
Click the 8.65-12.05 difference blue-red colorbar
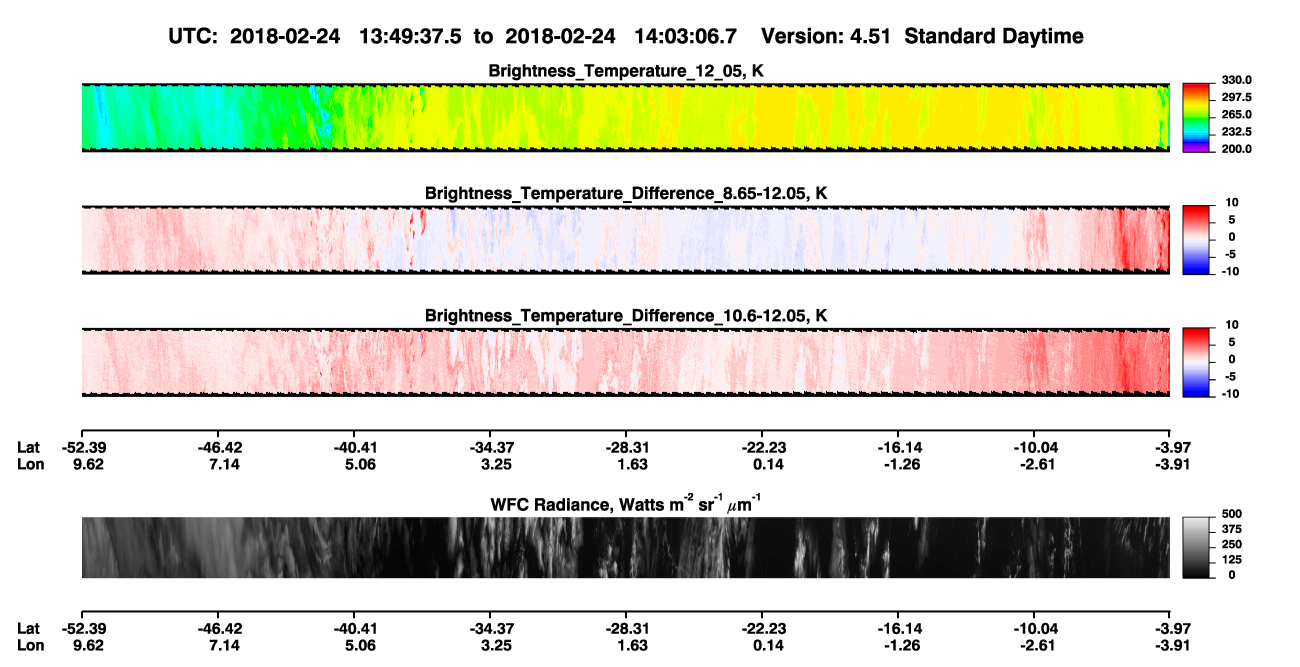pyautogui.click(x=1196, y=239)
